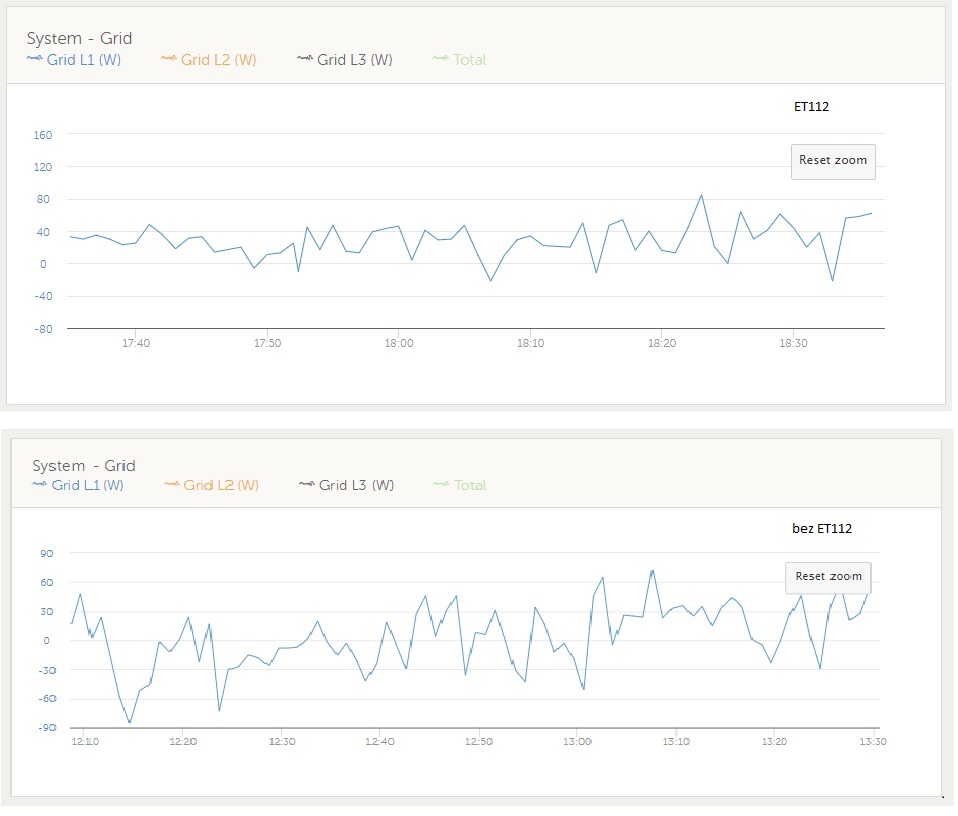
Task: Select the 12:30 time axis label
Action: coord(282,741)
